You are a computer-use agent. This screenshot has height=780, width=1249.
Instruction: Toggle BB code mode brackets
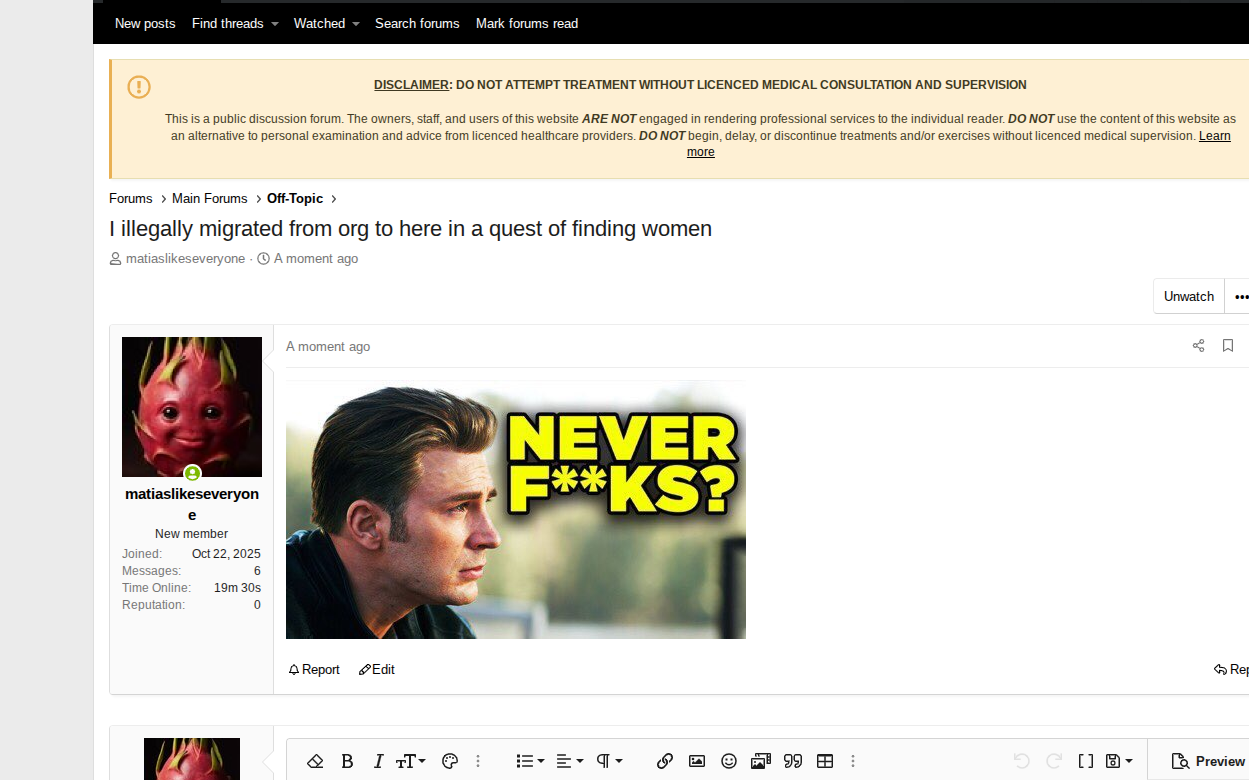click(x=1085, y=761)
